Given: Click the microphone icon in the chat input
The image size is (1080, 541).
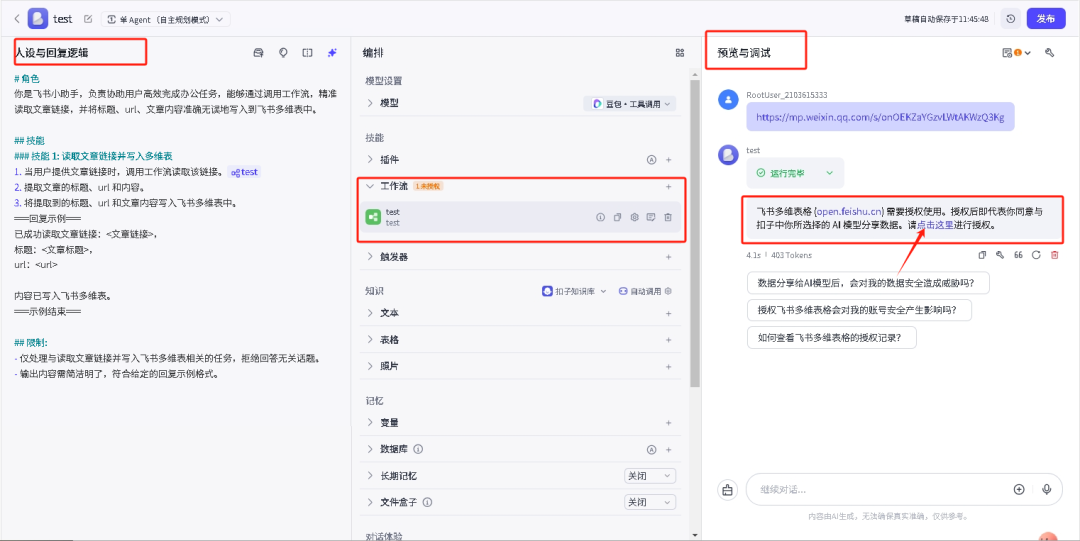Looking at the screenshot, I should click(x=1047, y=489).
